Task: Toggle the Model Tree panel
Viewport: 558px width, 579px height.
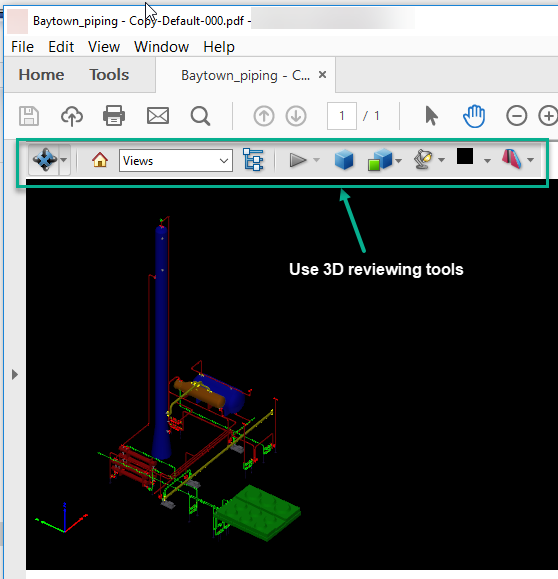Action: pyautogui.click(x=253, y=160)
